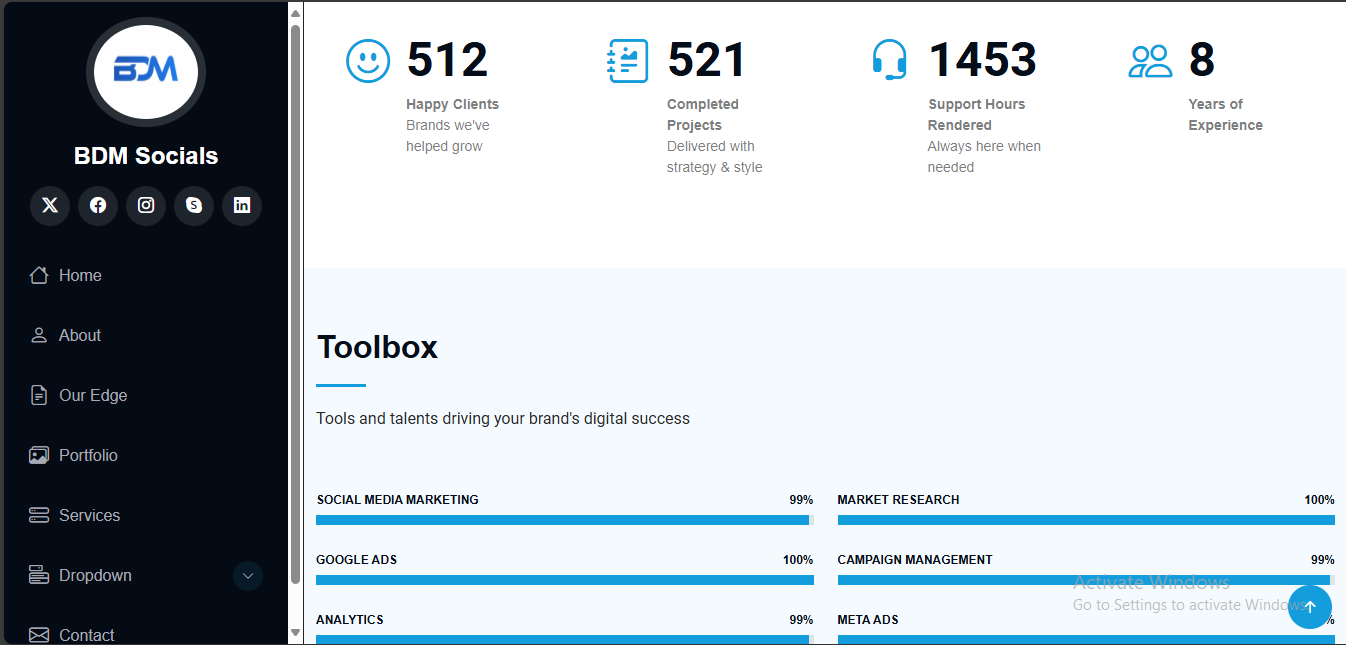Open the Instagram social icon
Viewport: 1346px width, 645px height.
146,205
